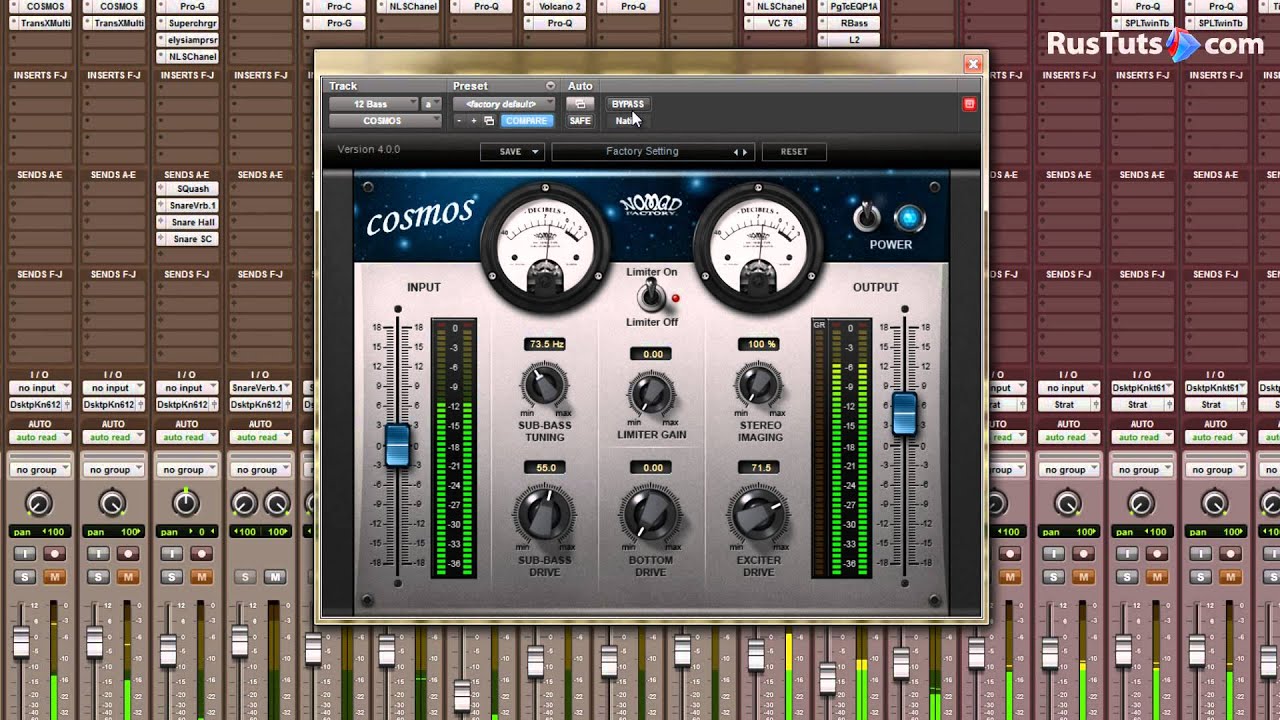Open the SnareVrb.1 send
1280x720 pixels.
[x=187, y=206]
